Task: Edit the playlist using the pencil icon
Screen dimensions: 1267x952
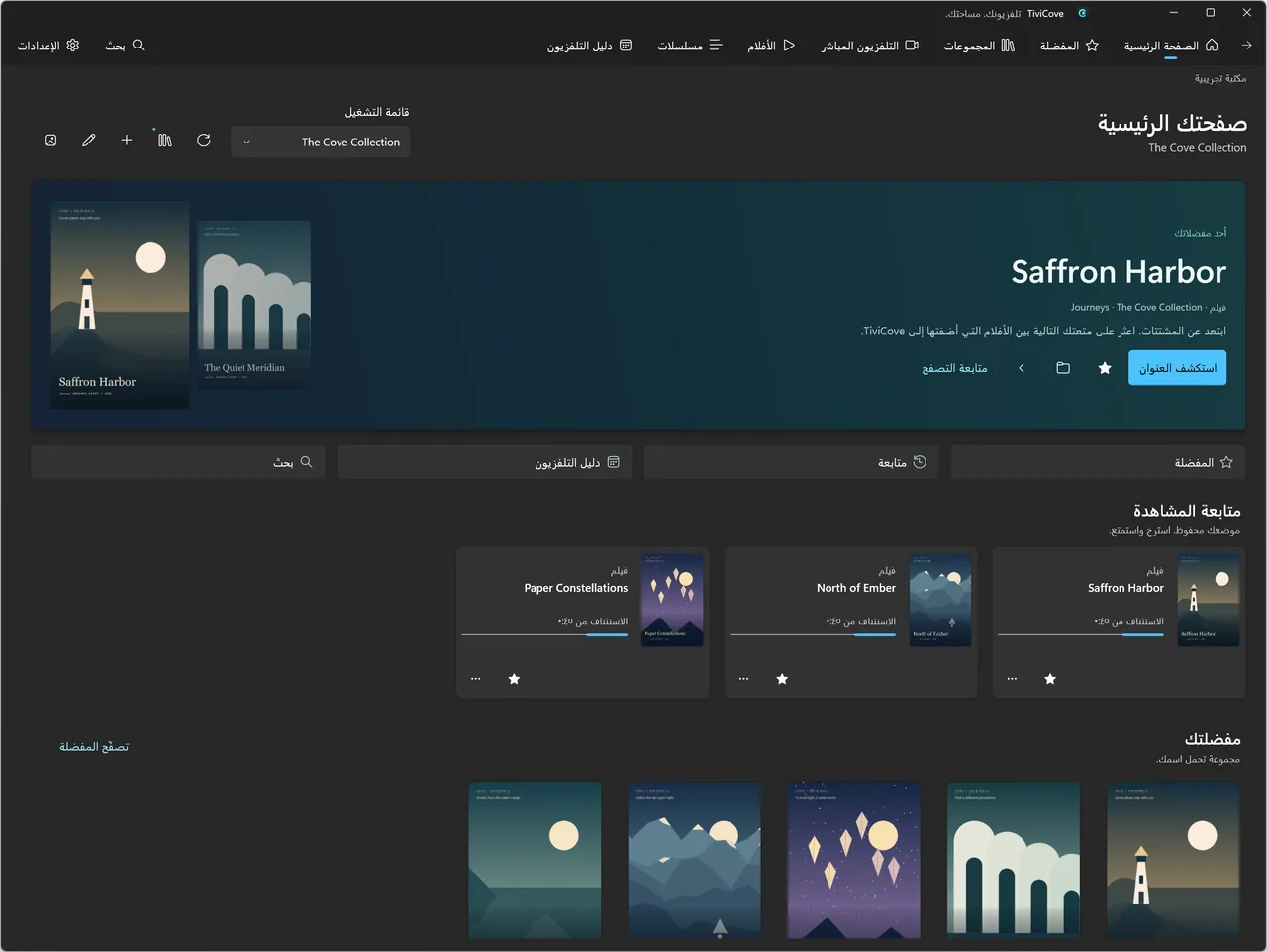Action: 89,141
